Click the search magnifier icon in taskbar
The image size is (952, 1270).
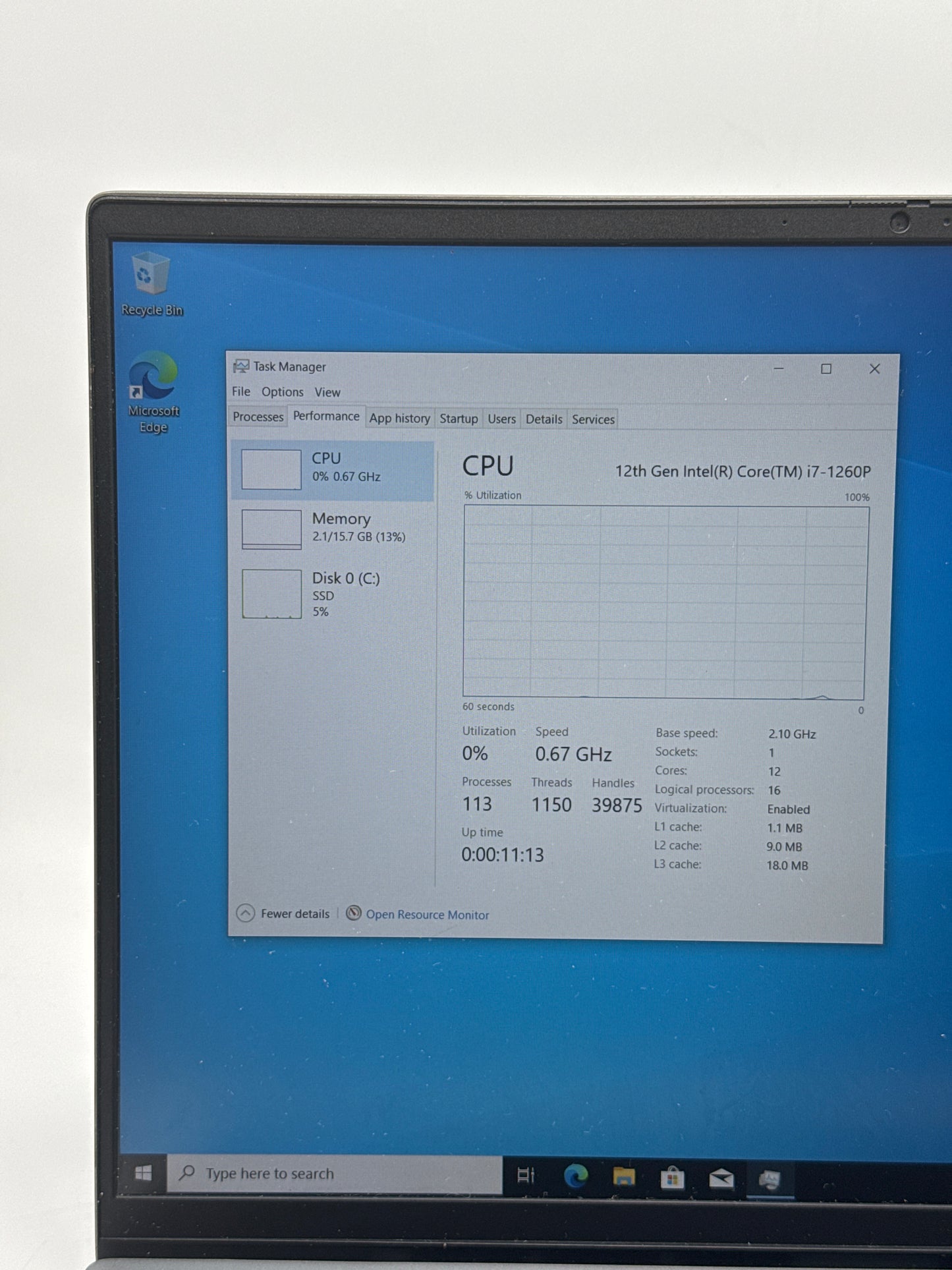[187, 1172]
